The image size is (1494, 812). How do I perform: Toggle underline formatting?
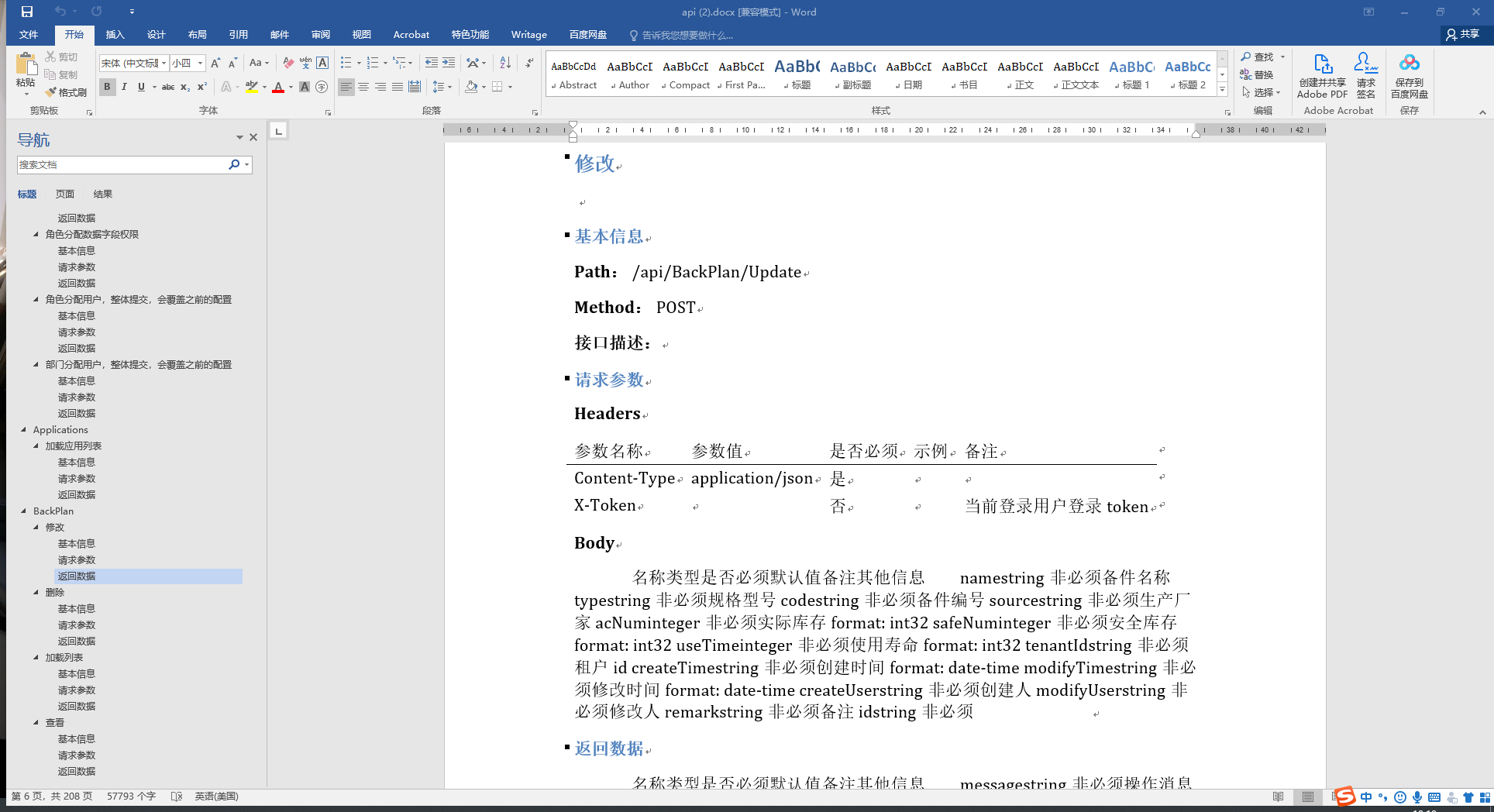coord(140,87)
